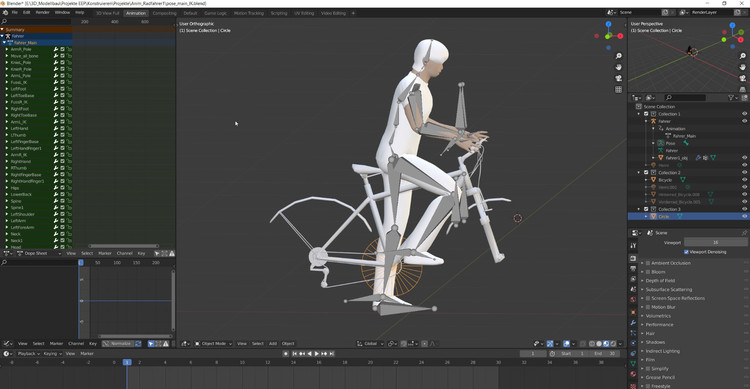The width and height of the screenshot is (750, 389).
Task: Click the wrench icon beside Fahrer1_obj in outliner
Action: [x=698, y=157]
